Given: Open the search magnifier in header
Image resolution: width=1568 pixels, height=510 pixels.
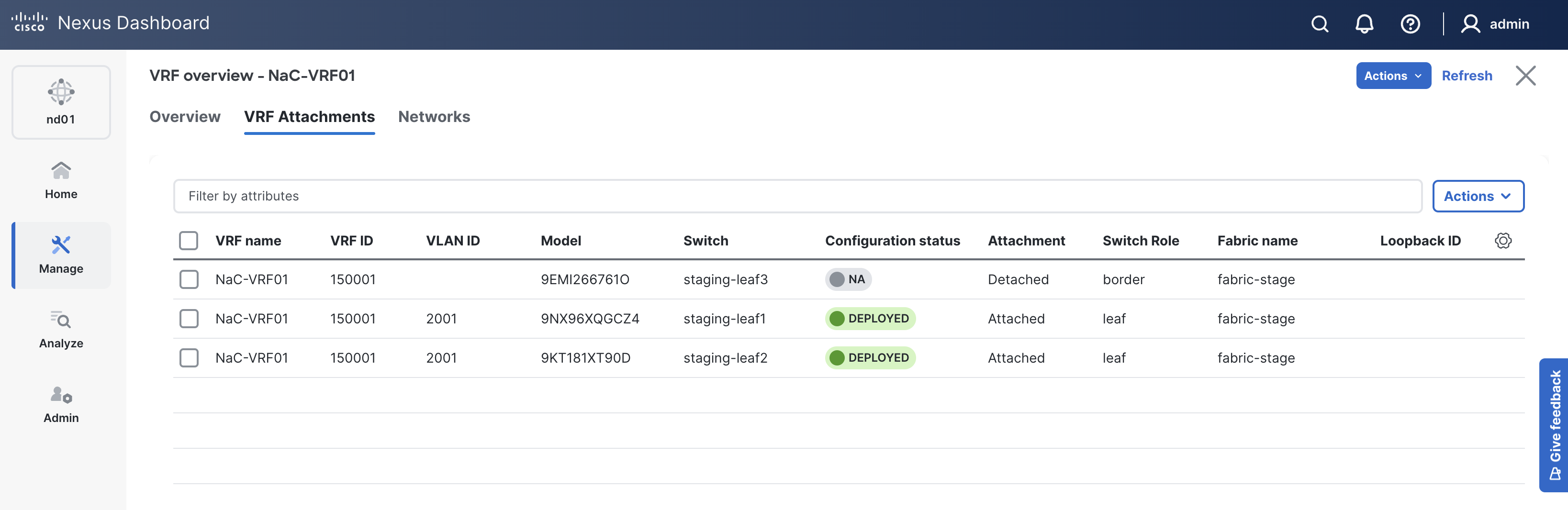Looking at the screenshot, I should pyautogui.click(x=1319, y=24).
